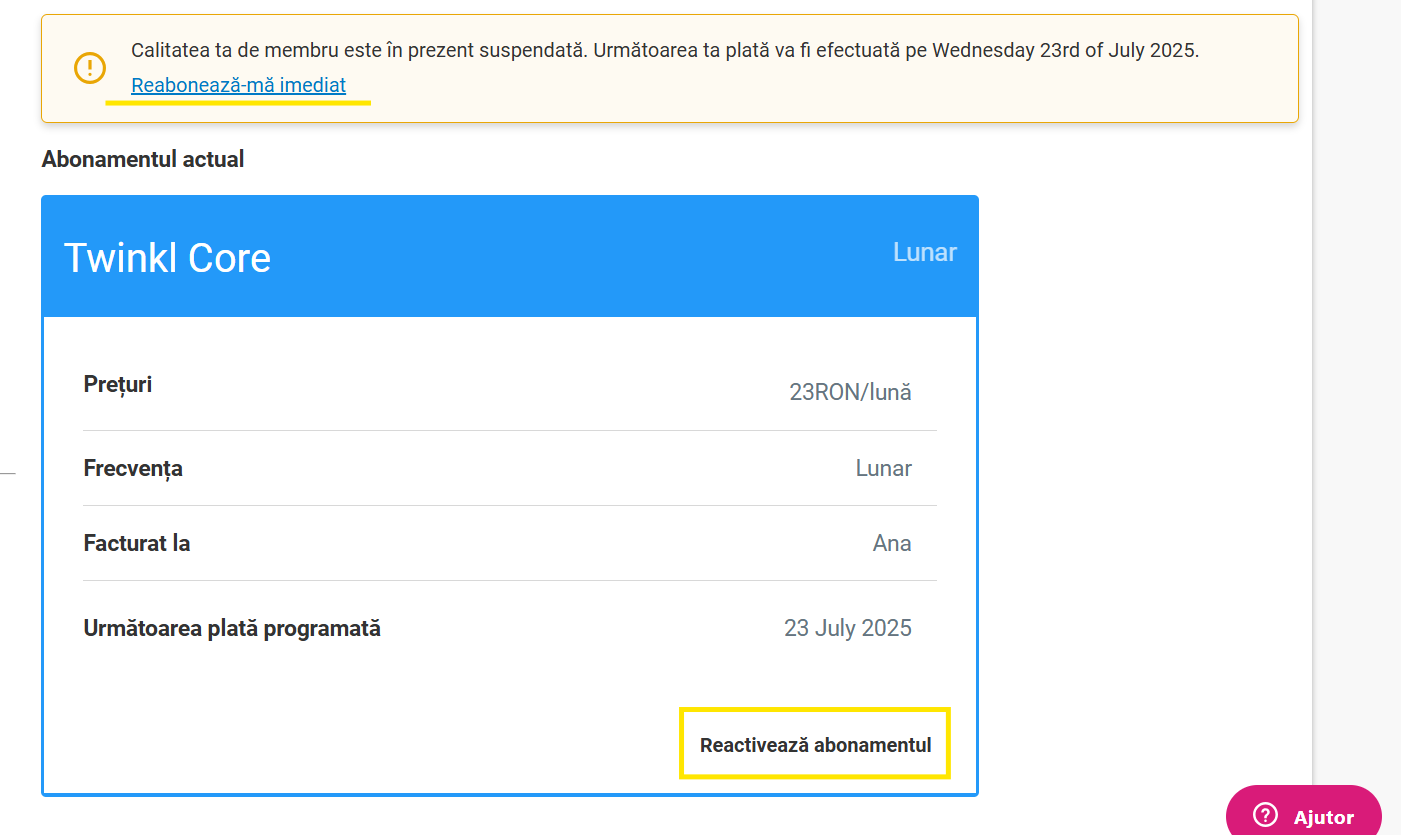
Task: Open the Reabonează-mă imediat link
Action: (238, 85)
